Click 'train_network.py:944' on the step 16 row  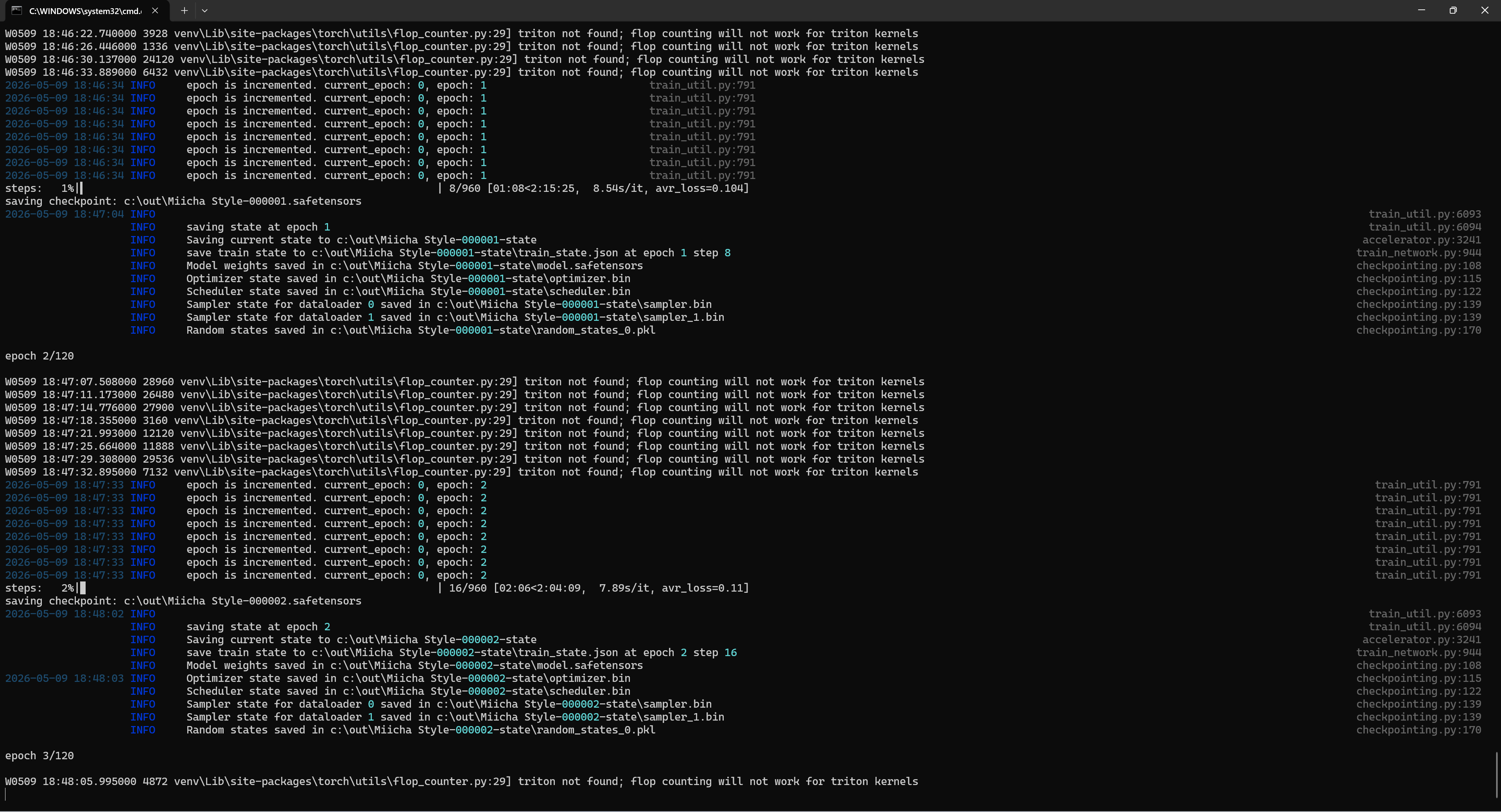pos(1418,653)
